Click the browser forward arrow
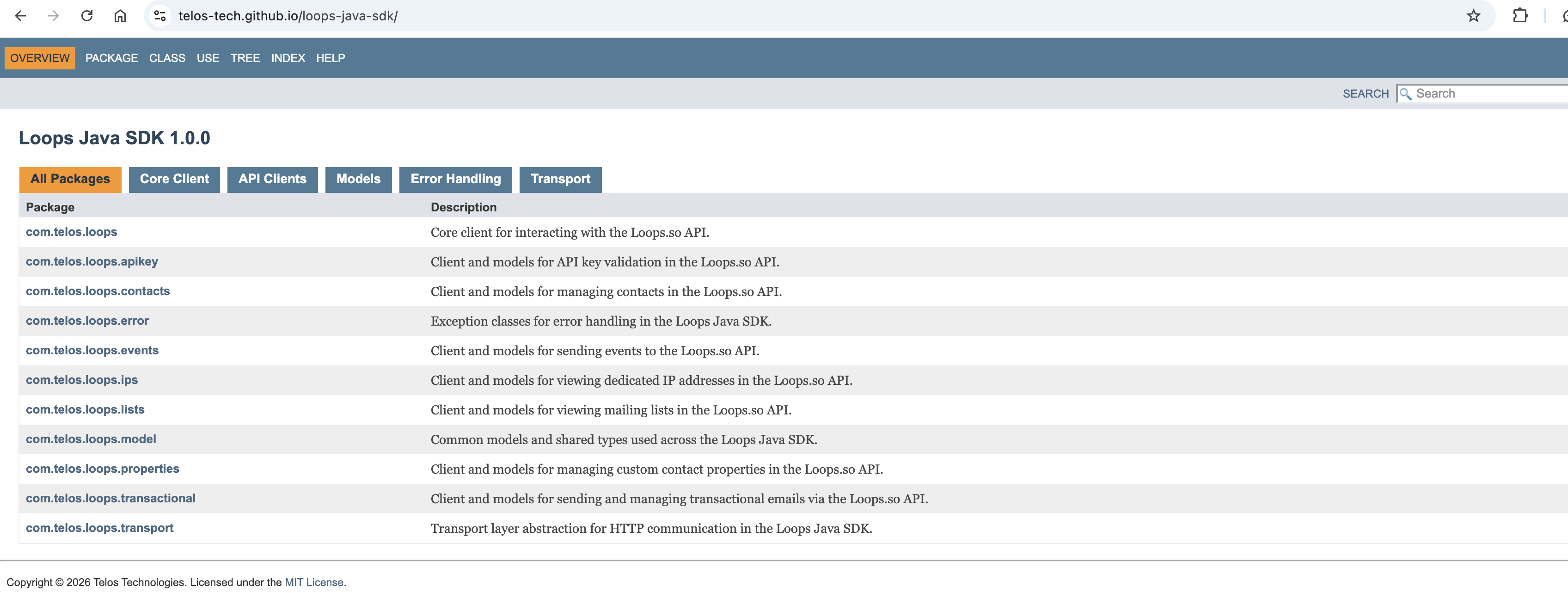Screen dimensions: 1568x593 54,17
